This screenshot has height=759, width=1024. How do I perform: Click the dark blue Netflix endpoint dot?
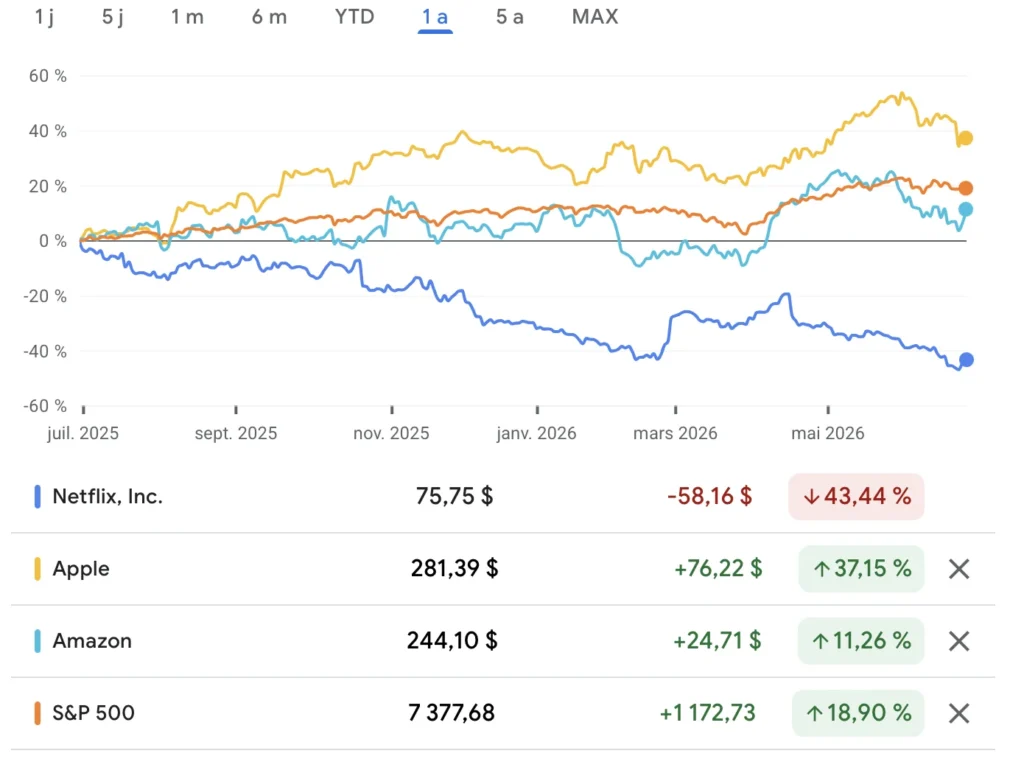pyautogui.click(x=966, y=359)
